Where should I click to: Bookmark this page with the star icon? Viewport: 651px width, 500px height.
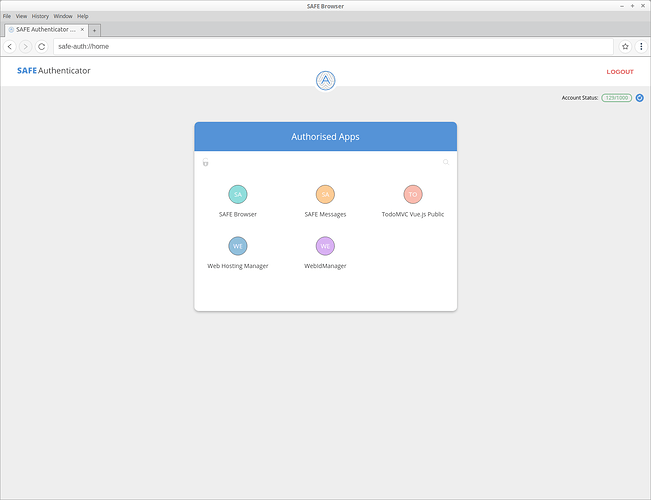pos(625,47)
